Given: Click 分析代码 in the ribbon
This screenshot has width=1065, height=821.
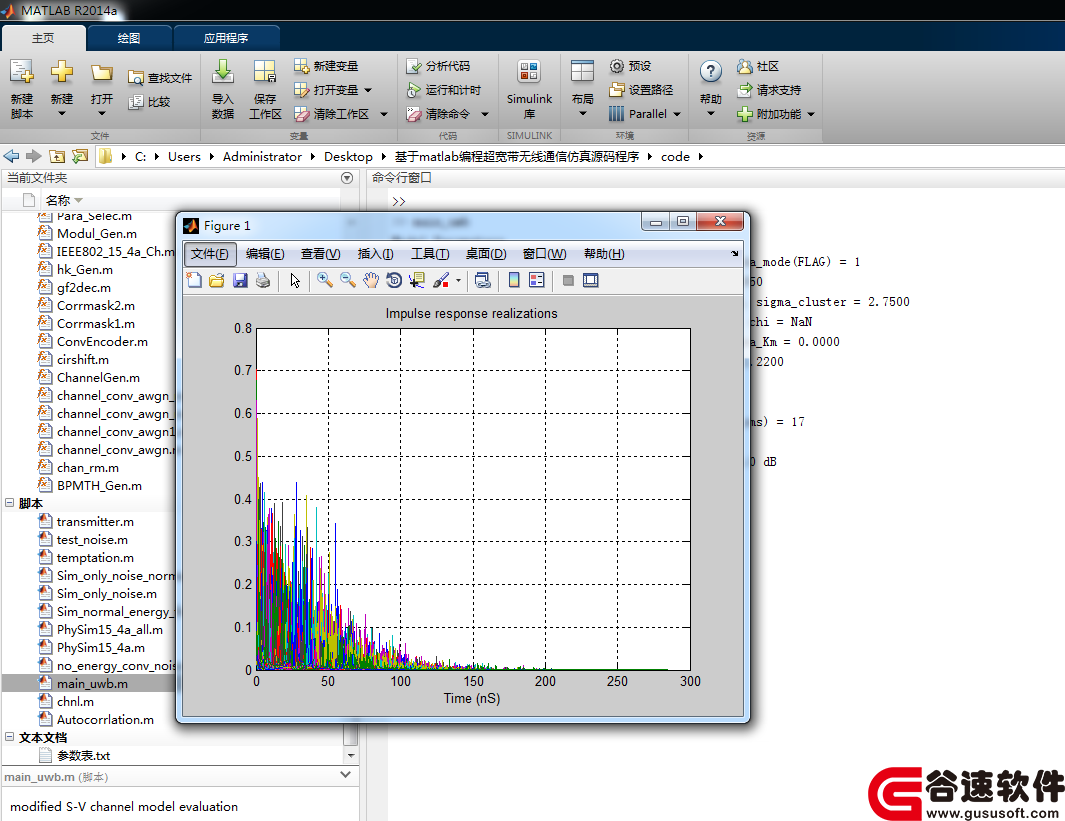Looking at the screenshot, I should tap(438, 66).
